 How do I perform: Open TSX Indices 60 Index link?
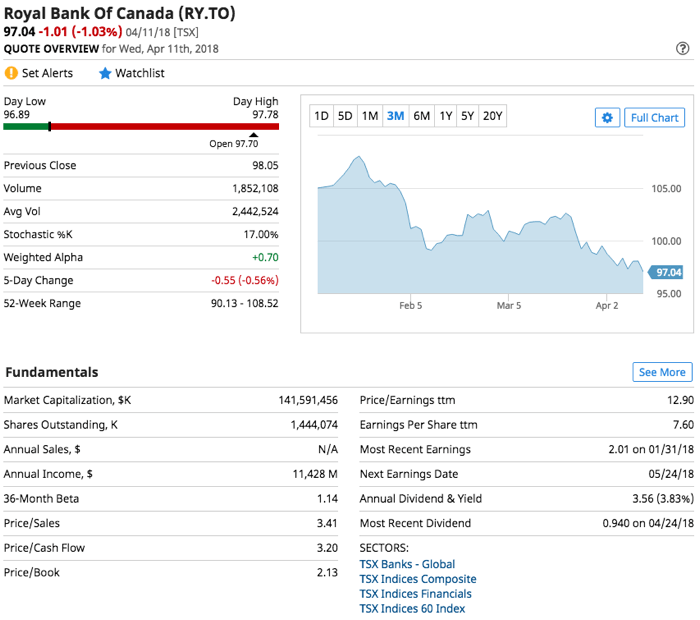[412, 608]
